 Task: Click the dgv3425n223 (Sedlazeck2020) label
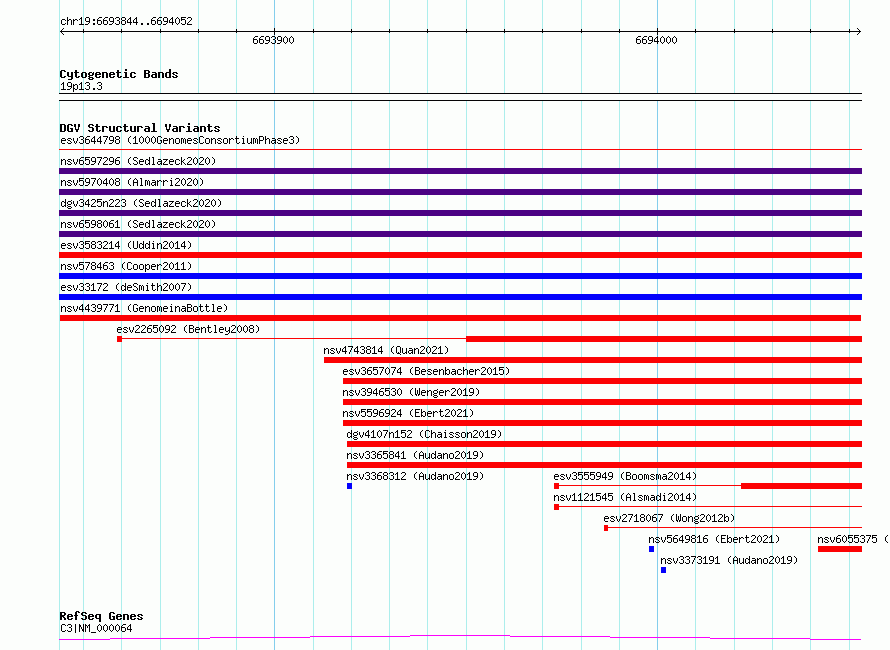point(141,203)
